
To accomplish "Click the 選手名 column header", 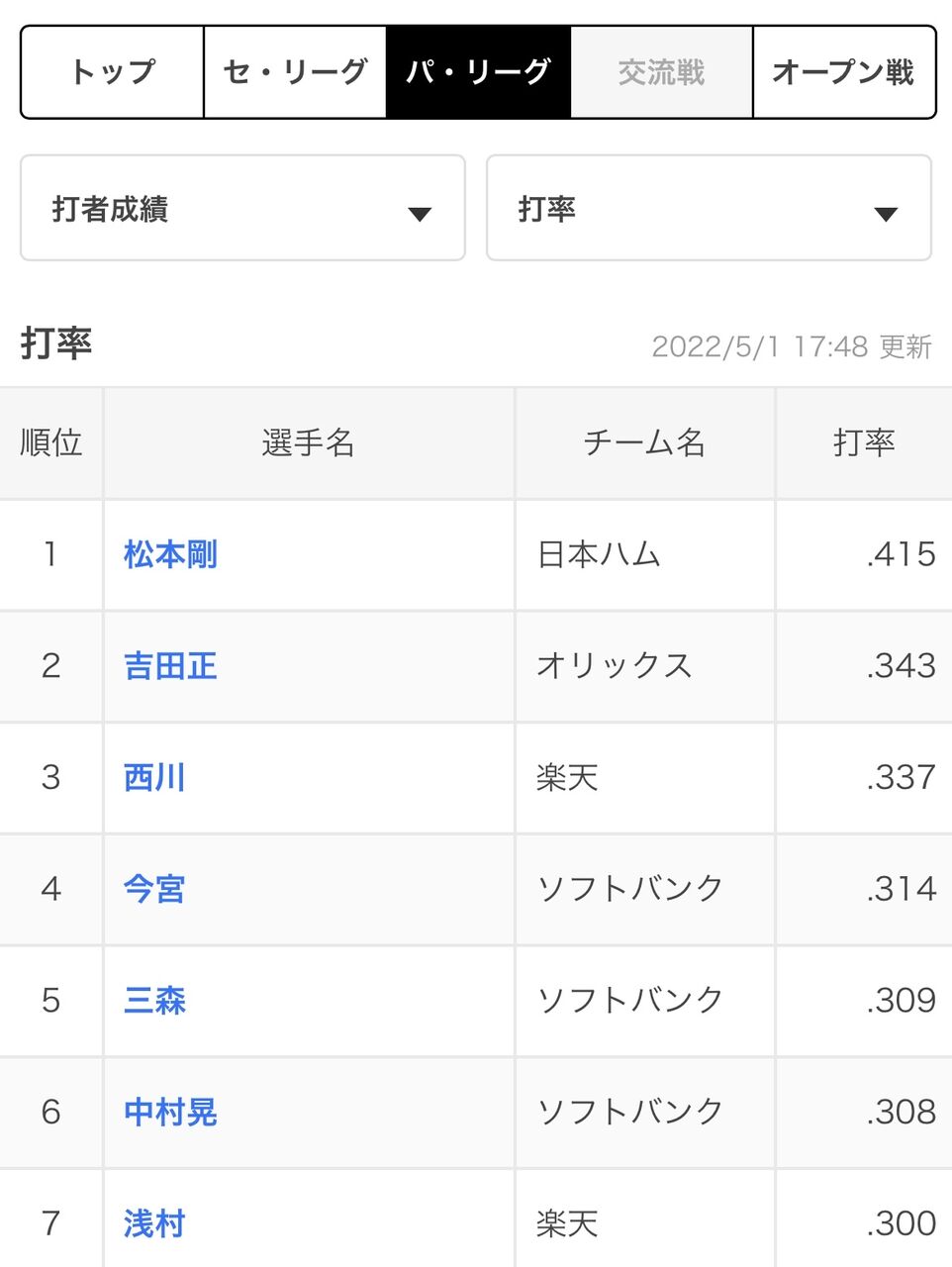I will pos(309,442).
